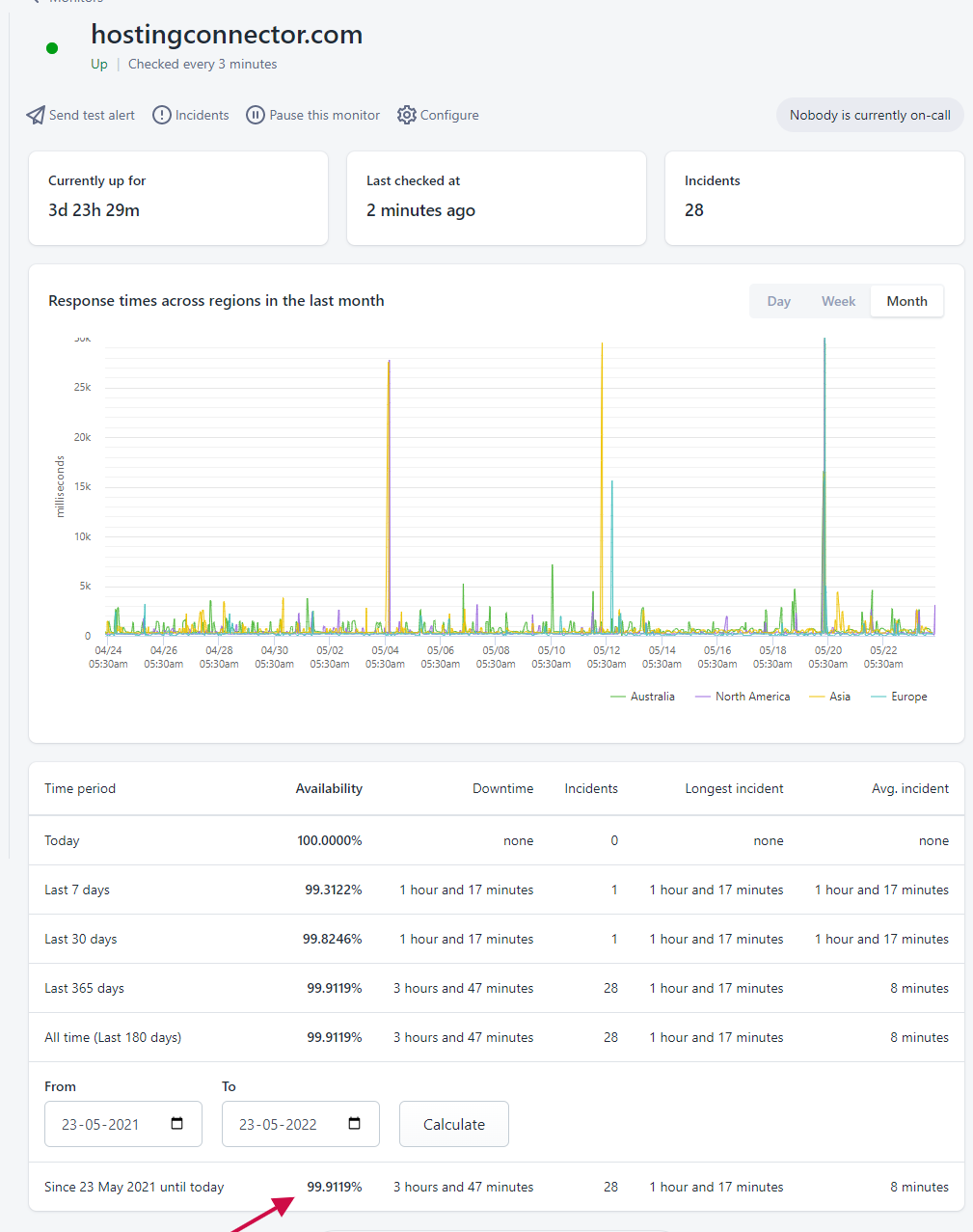Switch chart to the Week tab
The height and width of the screenshot is (1232, 973).
(x=839, y=301)
